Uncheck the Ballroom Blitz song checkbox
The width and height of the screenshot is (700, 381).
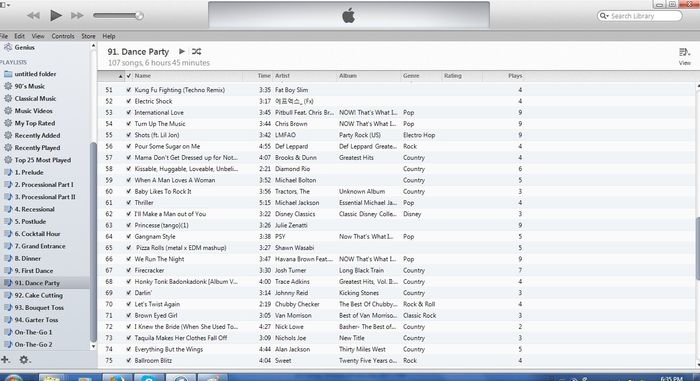tap(129, 360)
